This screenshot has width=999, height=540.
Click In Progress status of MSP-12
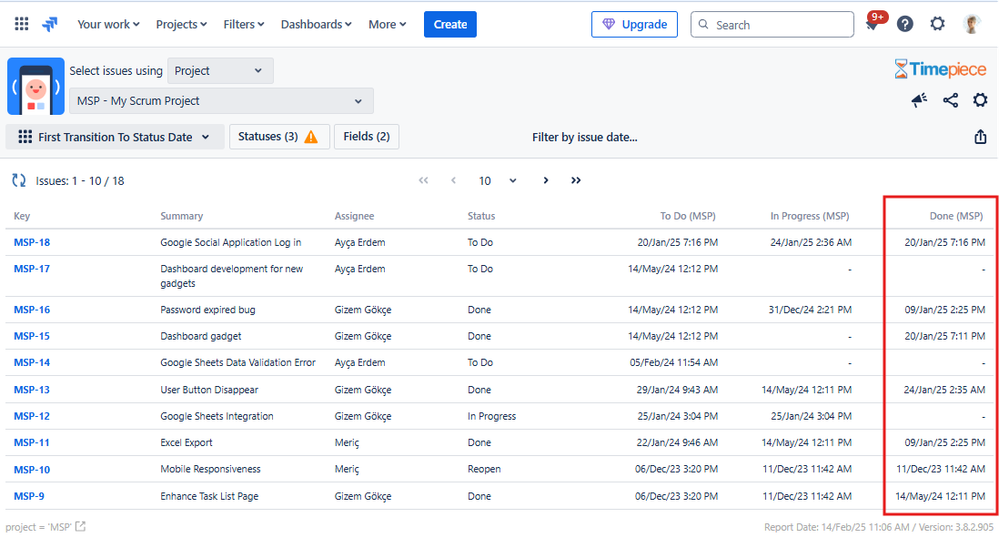(x=492, y=416)
